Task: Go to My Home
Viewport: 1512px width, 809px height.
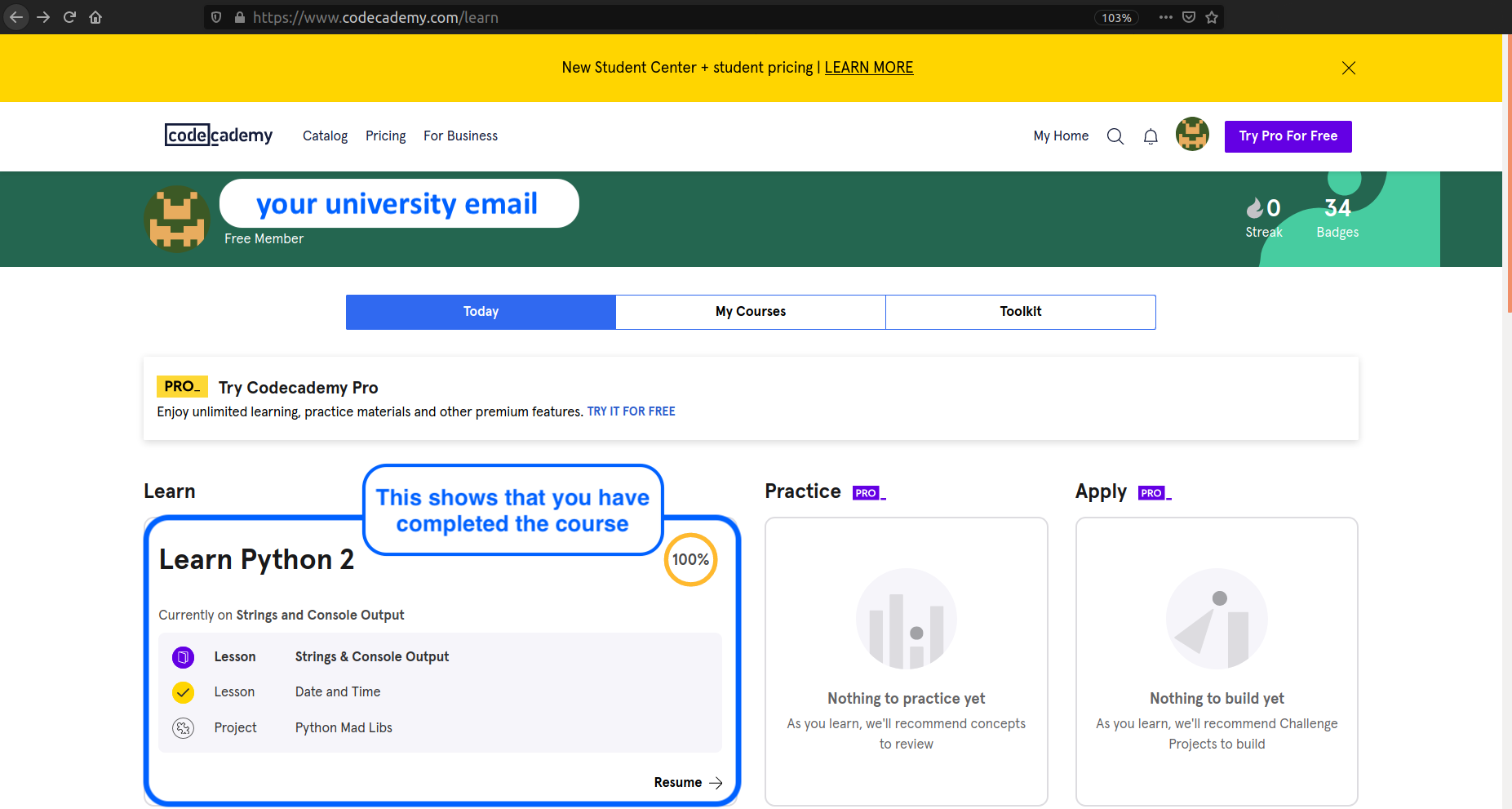Action: point(1061,136)
